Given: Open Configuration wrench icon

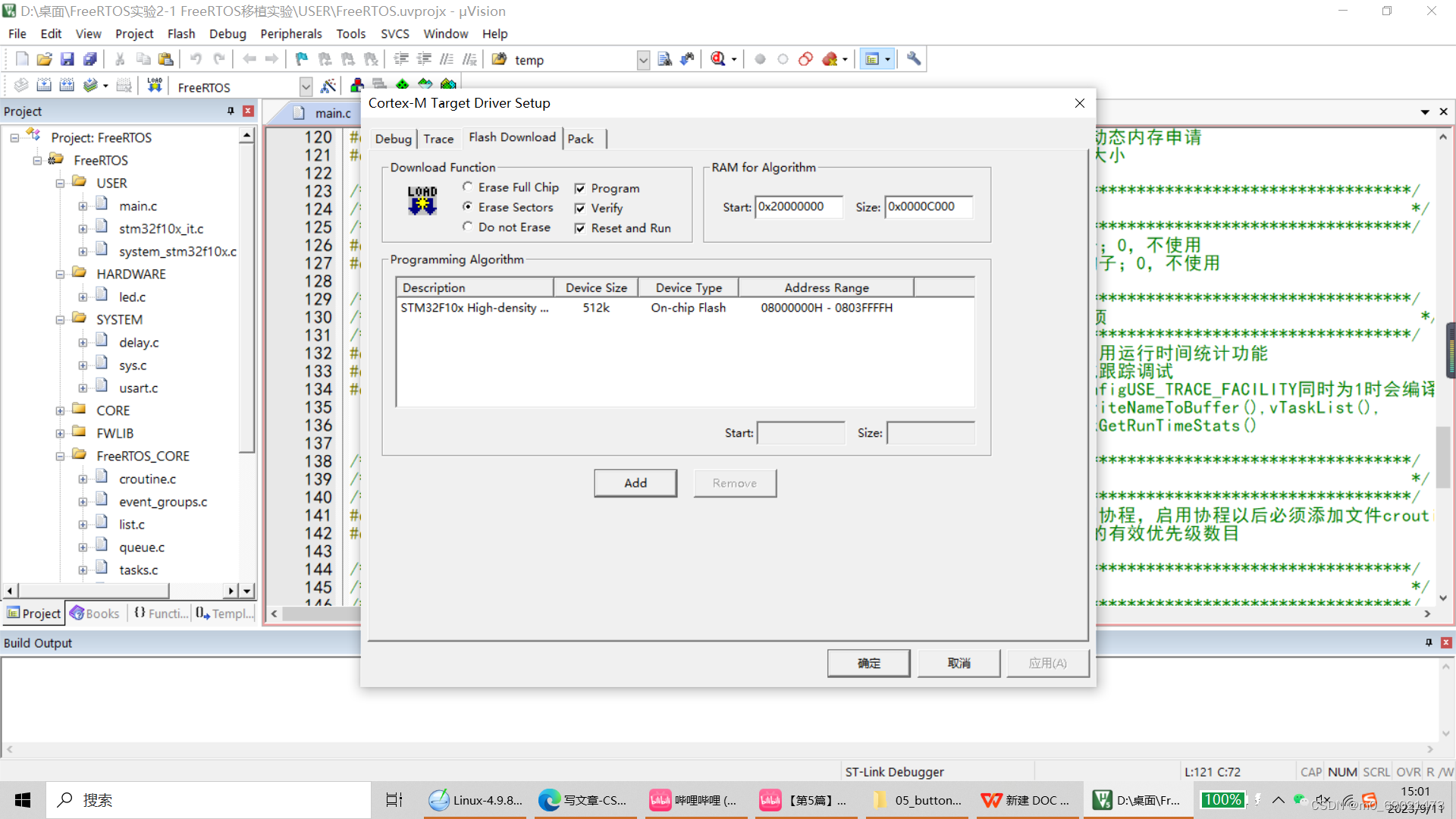Looking at the screenshot, I should 914,59.
